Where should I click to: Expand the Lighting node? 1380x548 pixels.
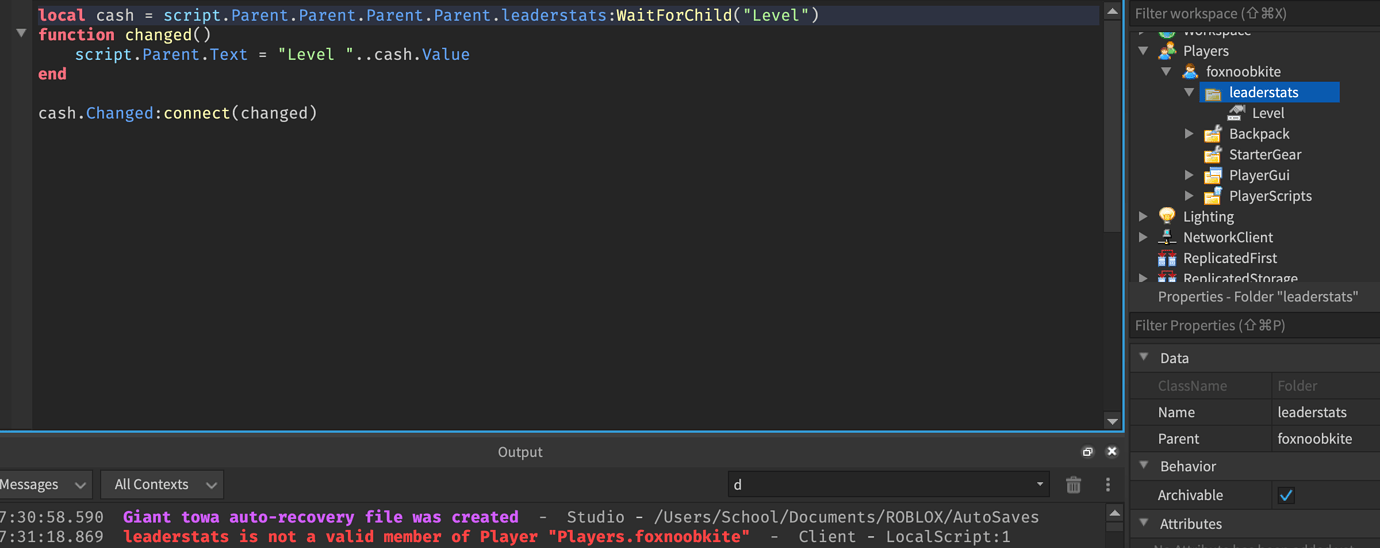(1144, 217)
